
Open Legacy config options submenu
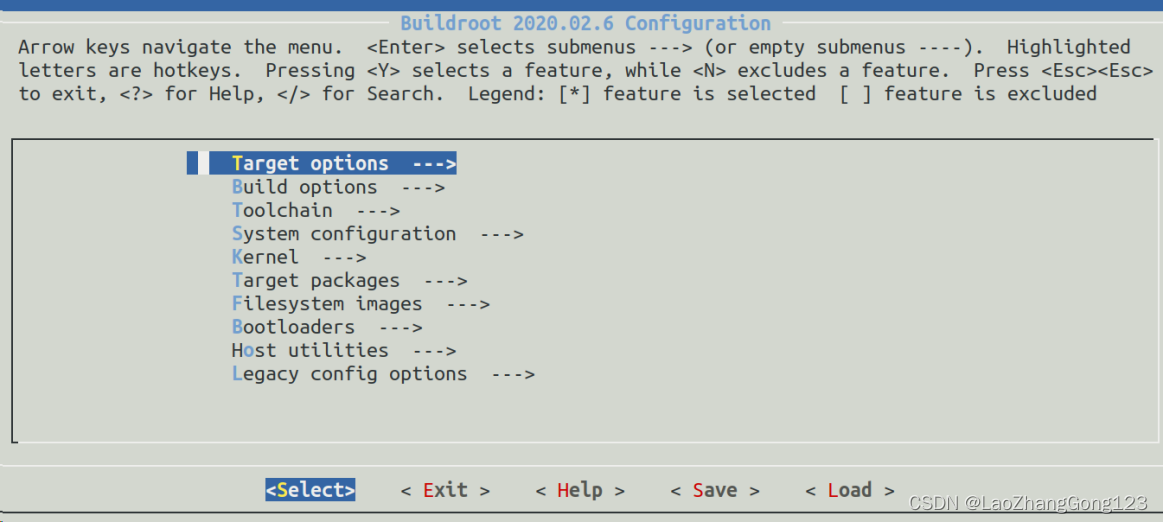coord(383,374)
